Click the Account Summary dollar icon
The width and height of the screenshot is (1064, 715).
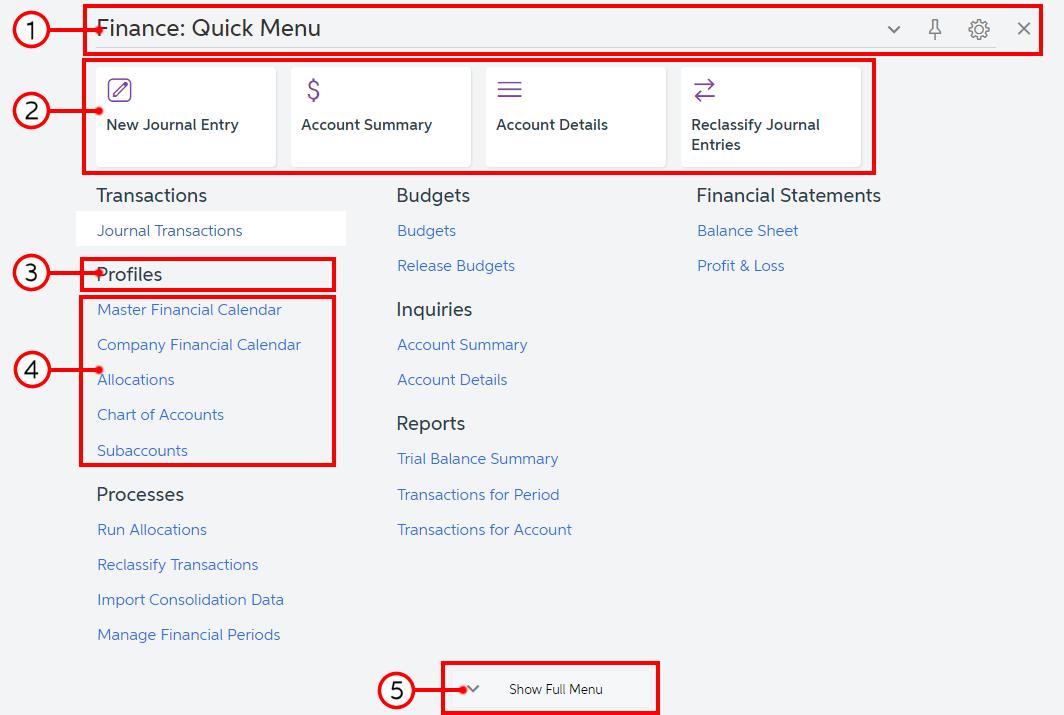point(313,90)
